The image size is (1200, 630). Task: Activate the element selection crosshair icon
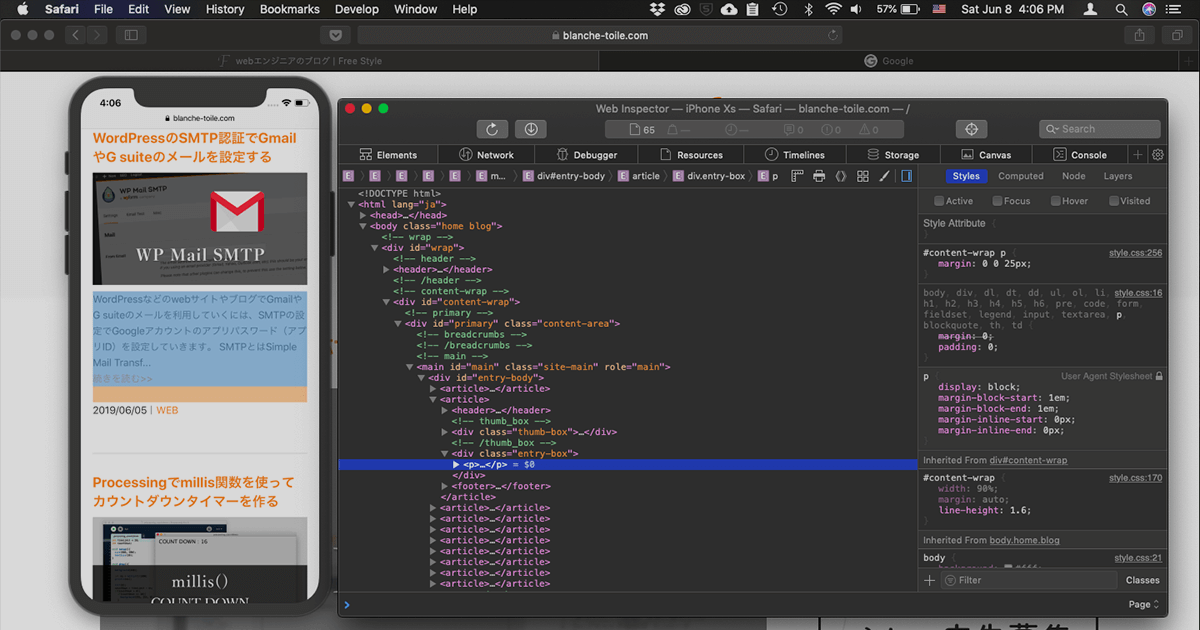click(970, 128)
